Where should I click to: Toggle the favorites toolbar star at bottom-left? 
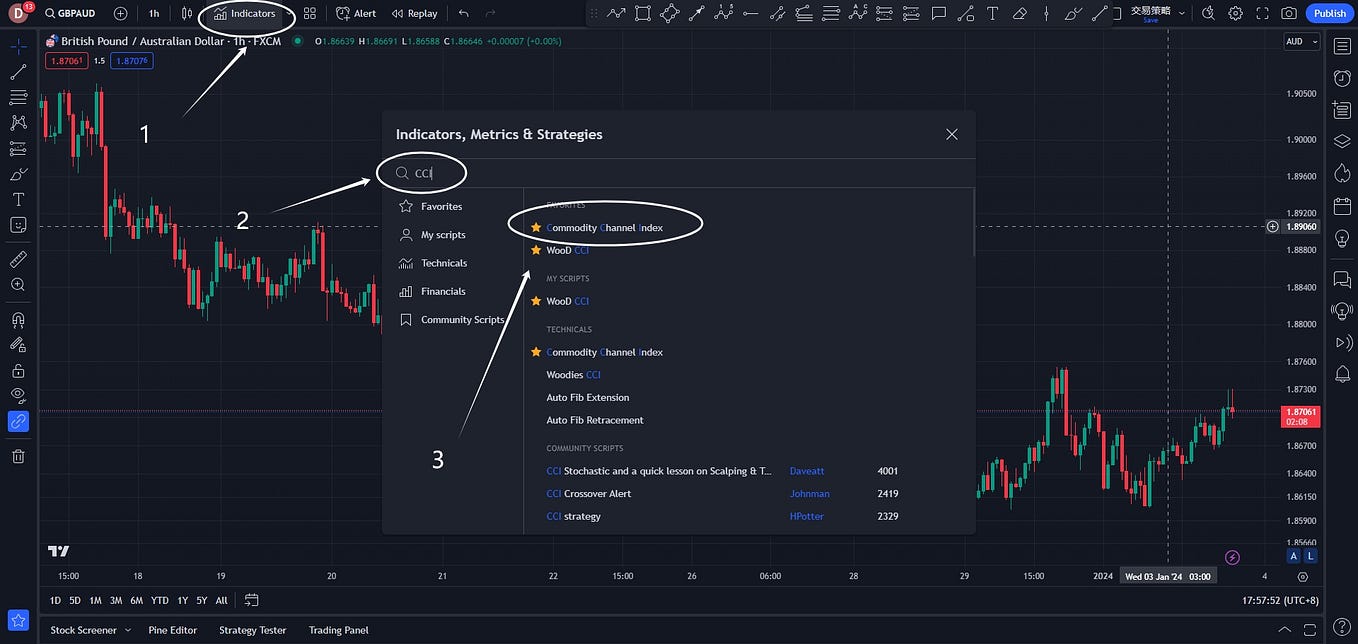(x=18, y=620)
